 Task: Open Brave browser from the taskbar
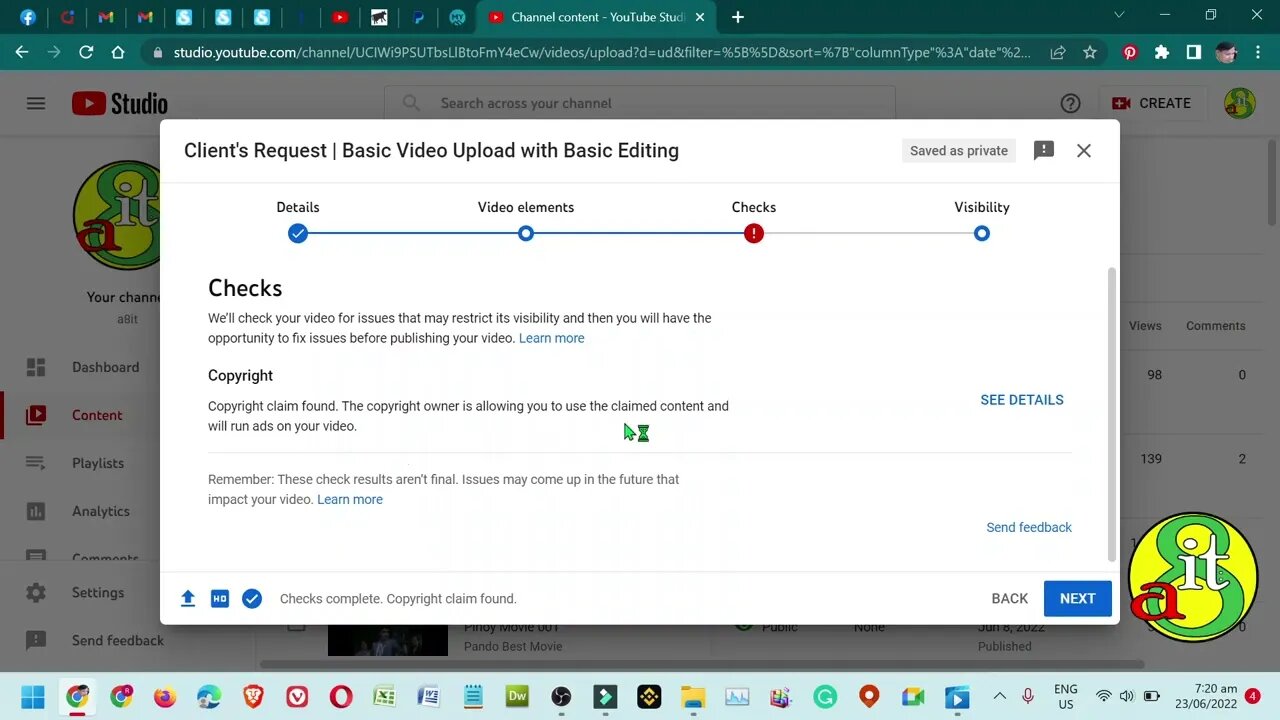(x=253, y=697)
